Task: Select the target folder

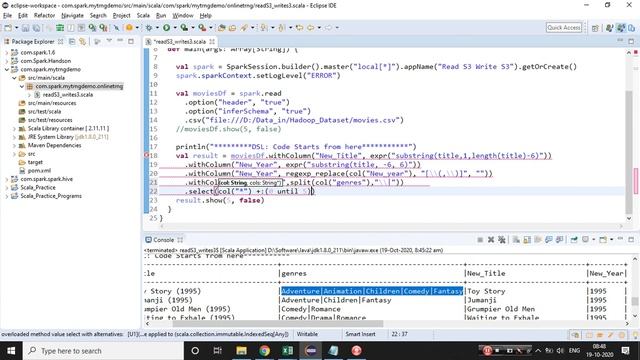Action: click(35, 162)
